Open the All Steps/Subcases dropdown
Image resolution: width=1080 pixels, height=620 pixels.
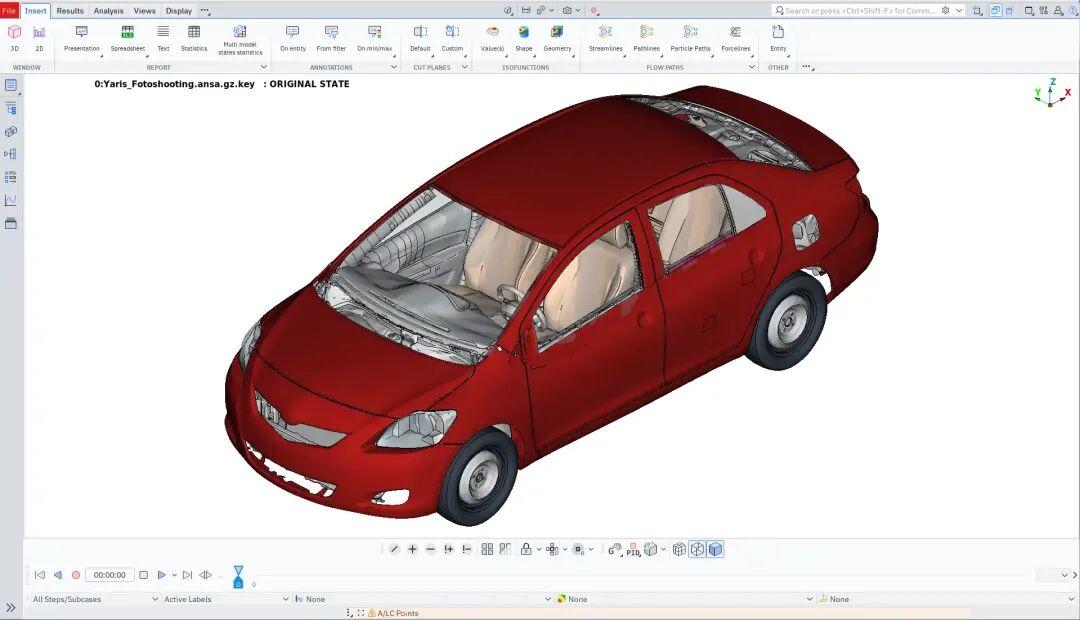point(95,599)
